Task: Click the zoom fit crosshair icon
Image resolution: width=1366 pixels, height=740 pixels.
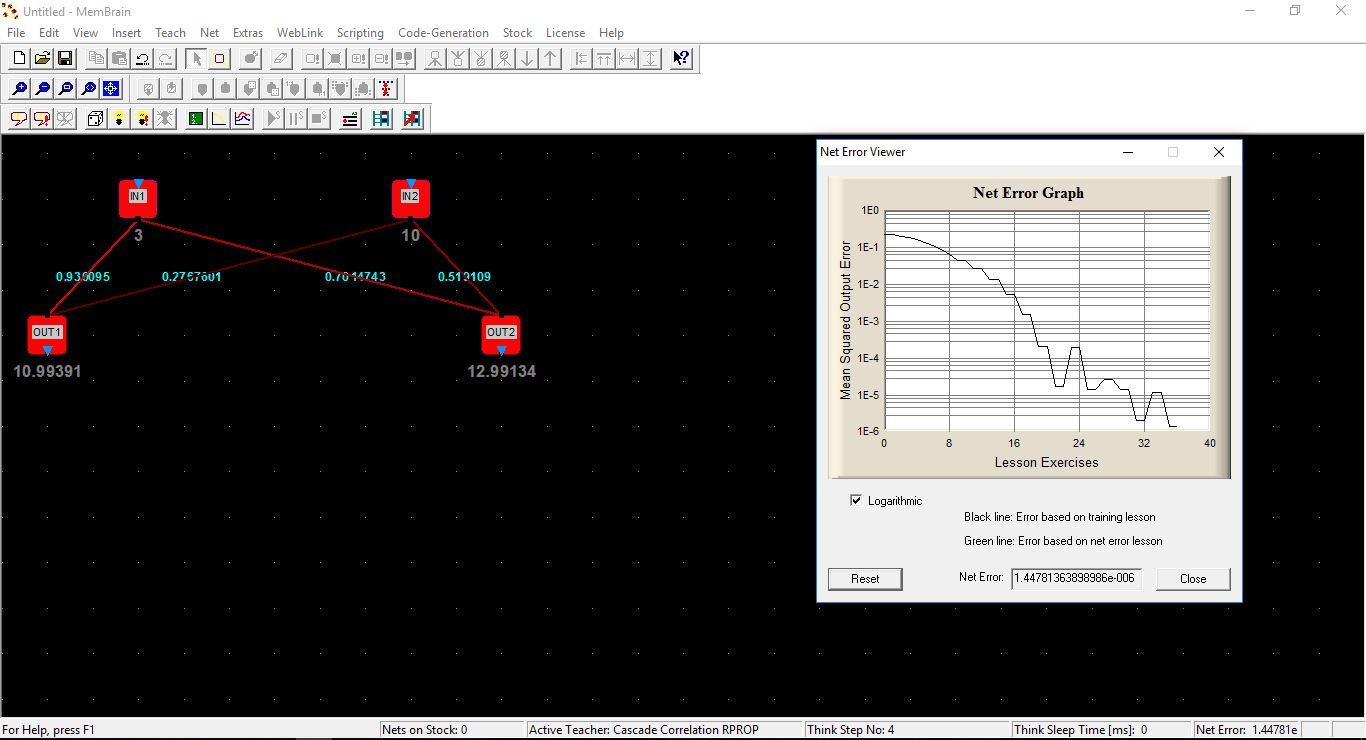Action: 111,89
